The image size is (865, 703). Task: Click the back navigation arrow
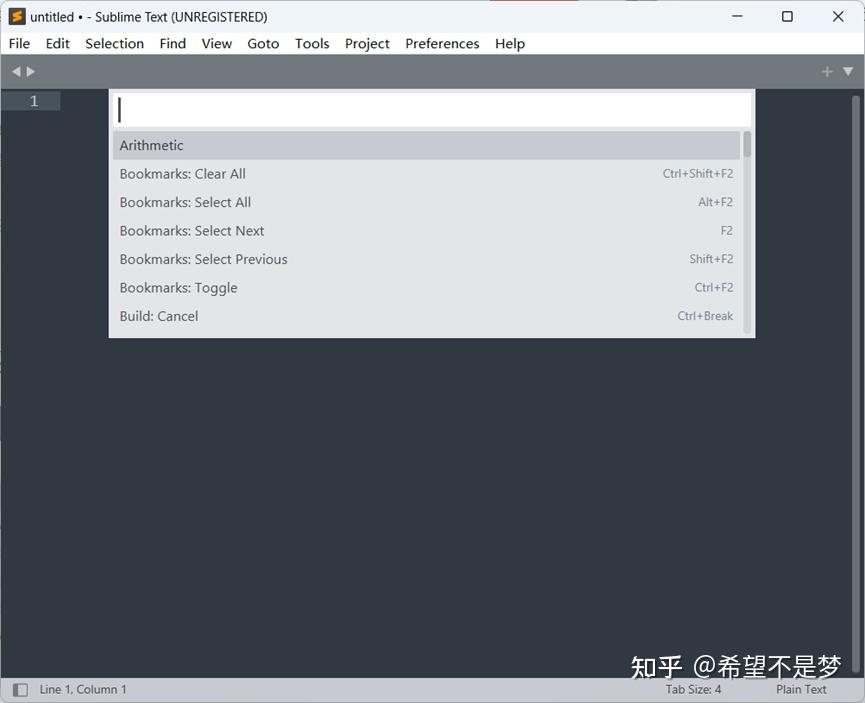tap(14, 70)
